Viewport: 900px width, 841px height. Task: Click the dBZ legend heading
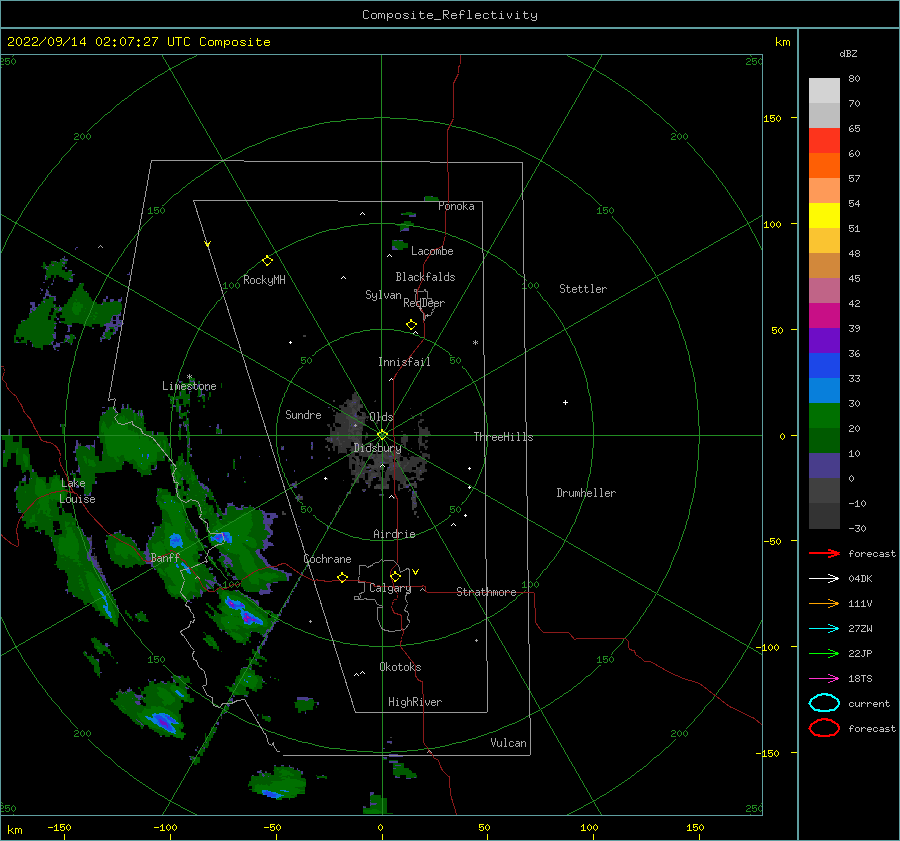[848, 53]
